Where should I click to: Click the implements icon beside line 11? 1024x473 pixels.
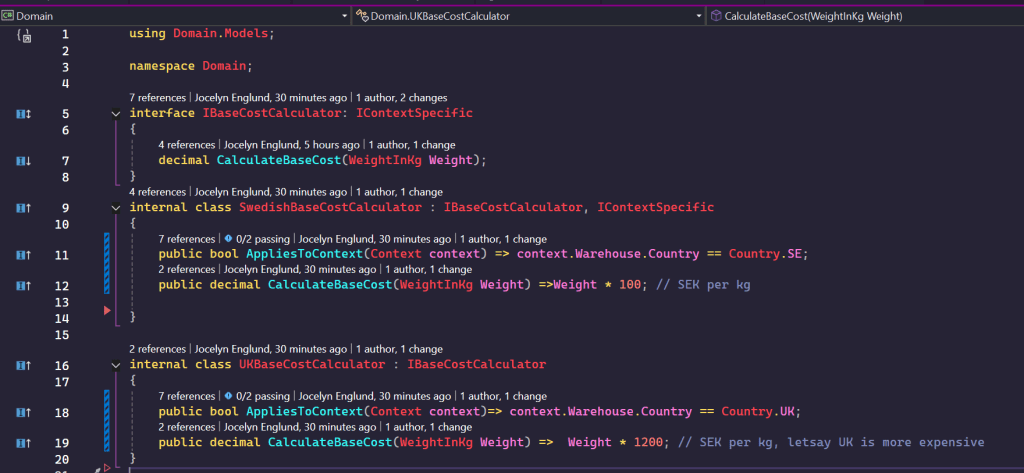pyautogui.click(x=24, y=255)
